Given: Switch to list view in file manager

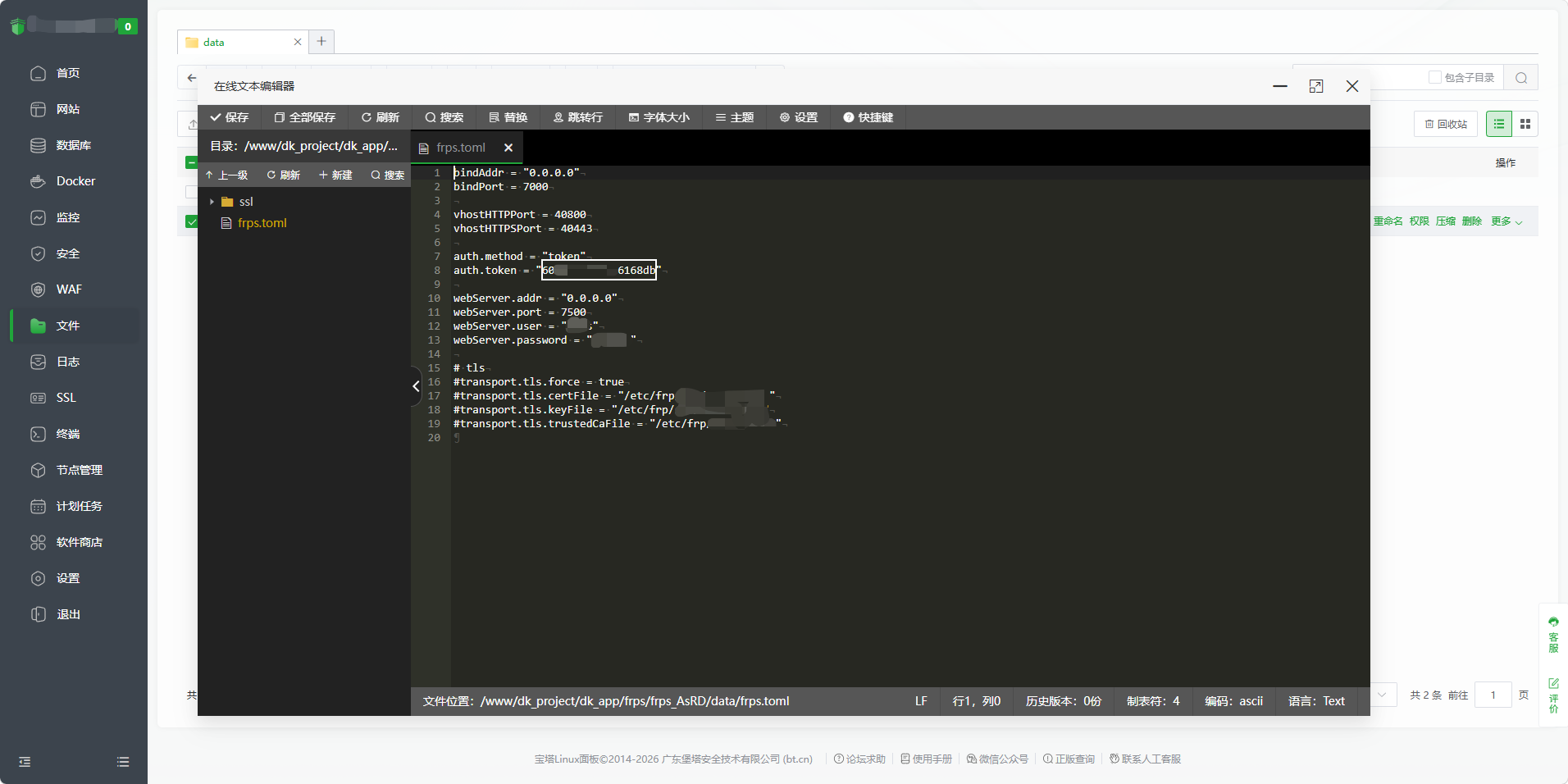Looking at the screenshot, I should [x=1499, y=124].
